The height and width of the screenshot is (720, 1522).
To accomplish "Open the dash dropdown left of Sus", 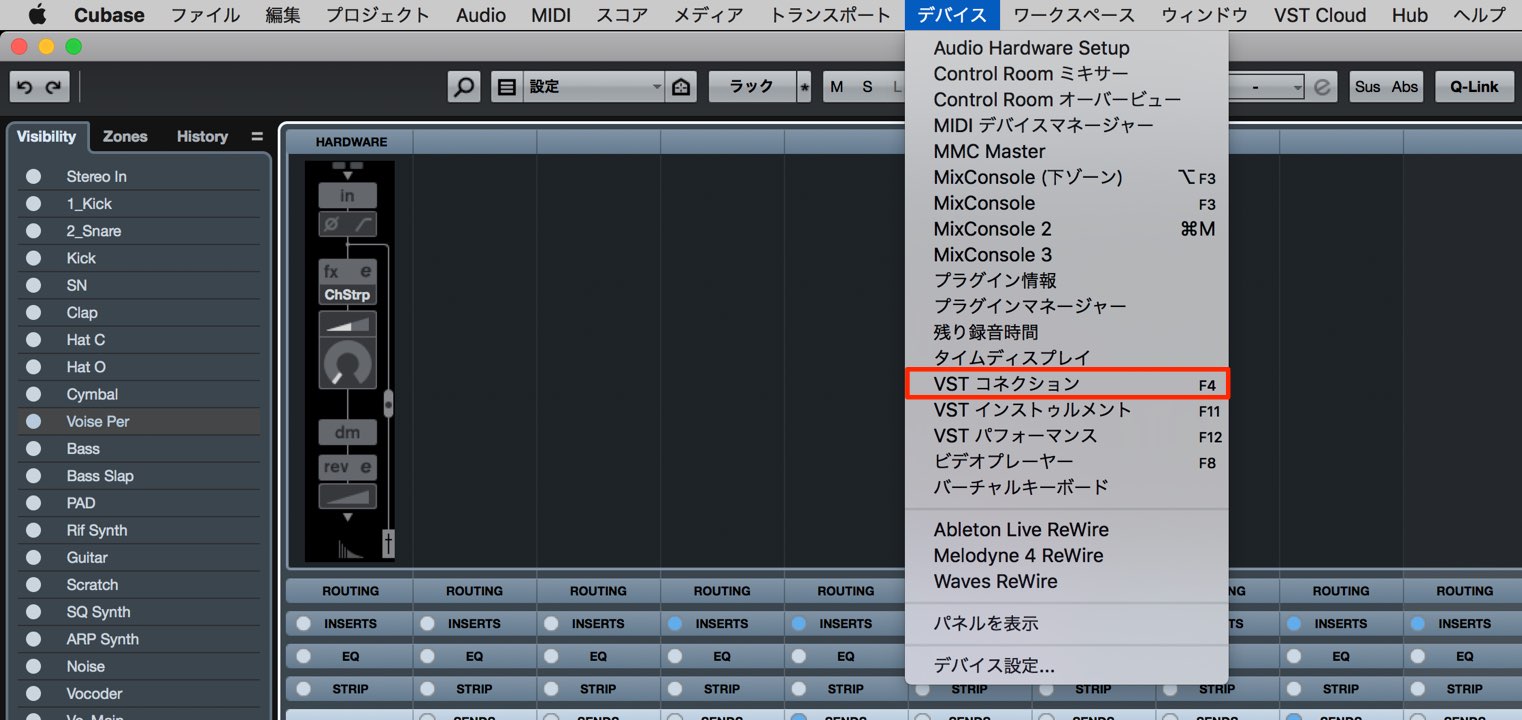I will [1266, 87].
